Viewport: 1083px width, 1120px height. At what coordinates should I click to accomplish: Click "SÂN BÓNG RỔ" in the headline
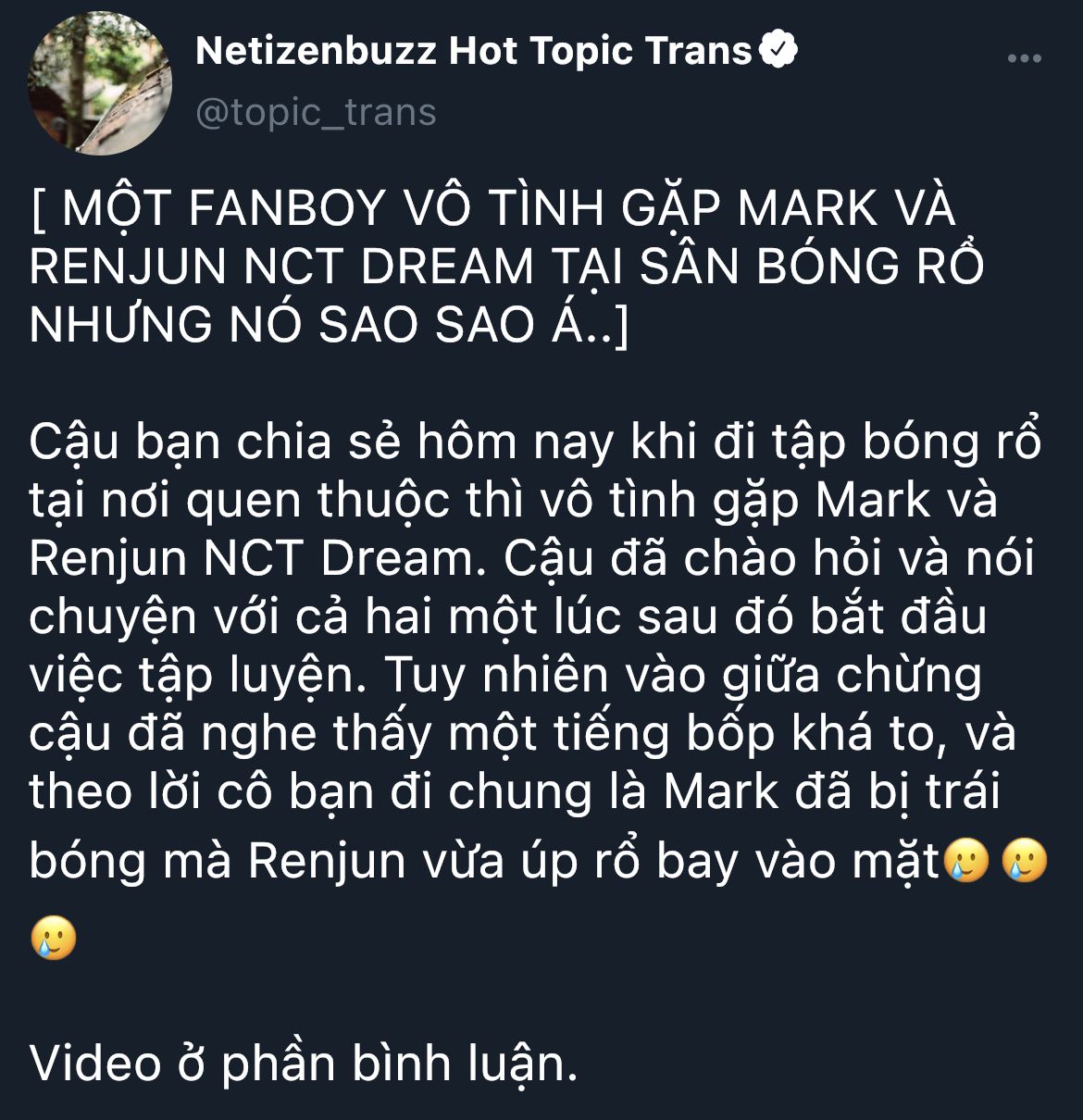(812, 267)
